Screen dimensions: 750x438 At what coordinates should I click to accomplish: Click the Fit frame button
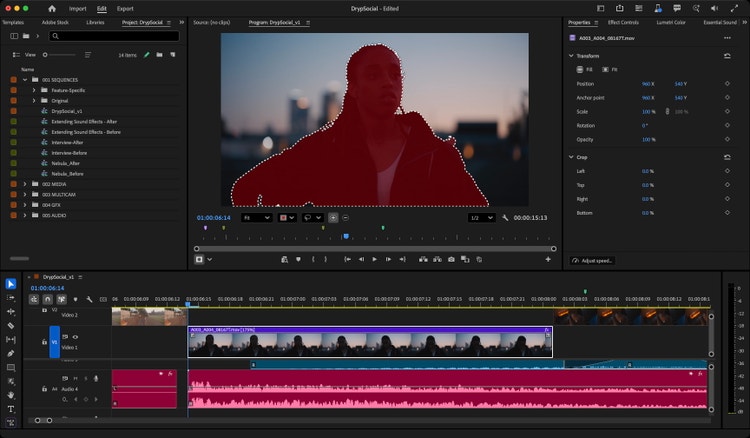tap(609, 70)
